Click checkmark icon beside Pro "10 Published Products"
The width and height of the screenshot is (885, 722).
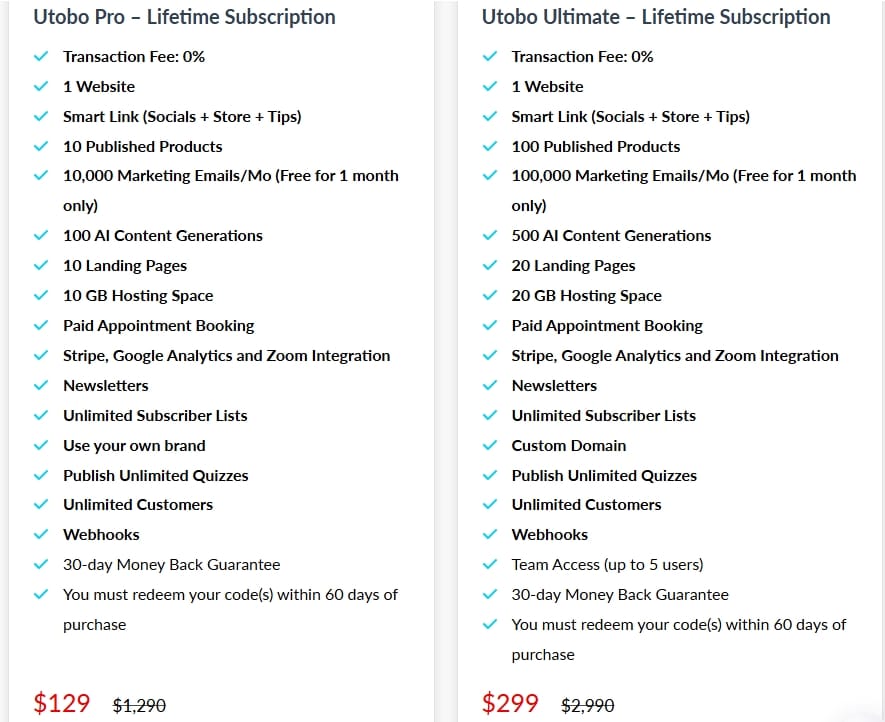[41, 146]
